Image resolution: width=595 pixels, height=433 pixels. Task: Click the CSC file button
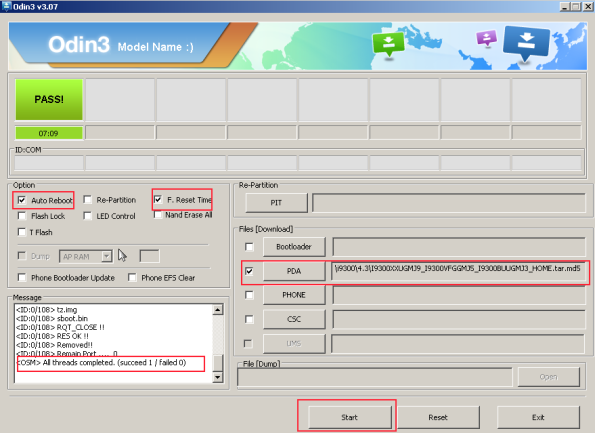pos(294,319)
